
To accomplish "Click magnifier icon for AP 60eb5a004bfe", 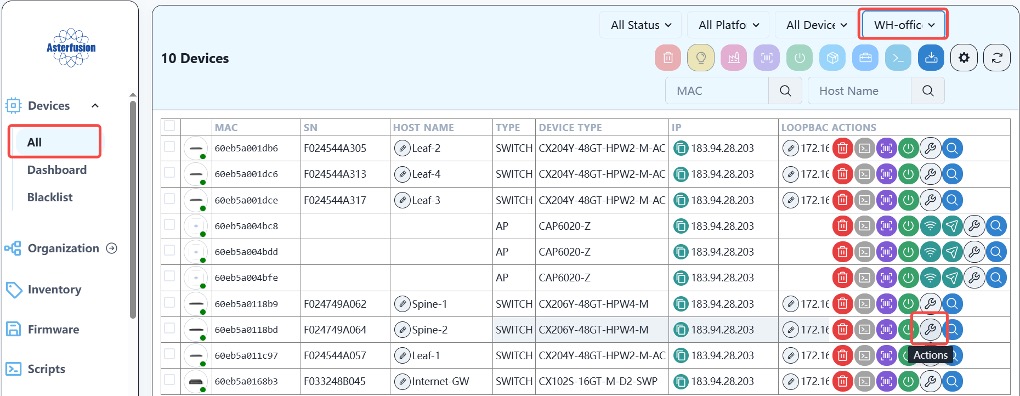I will (x=996, y=278).
